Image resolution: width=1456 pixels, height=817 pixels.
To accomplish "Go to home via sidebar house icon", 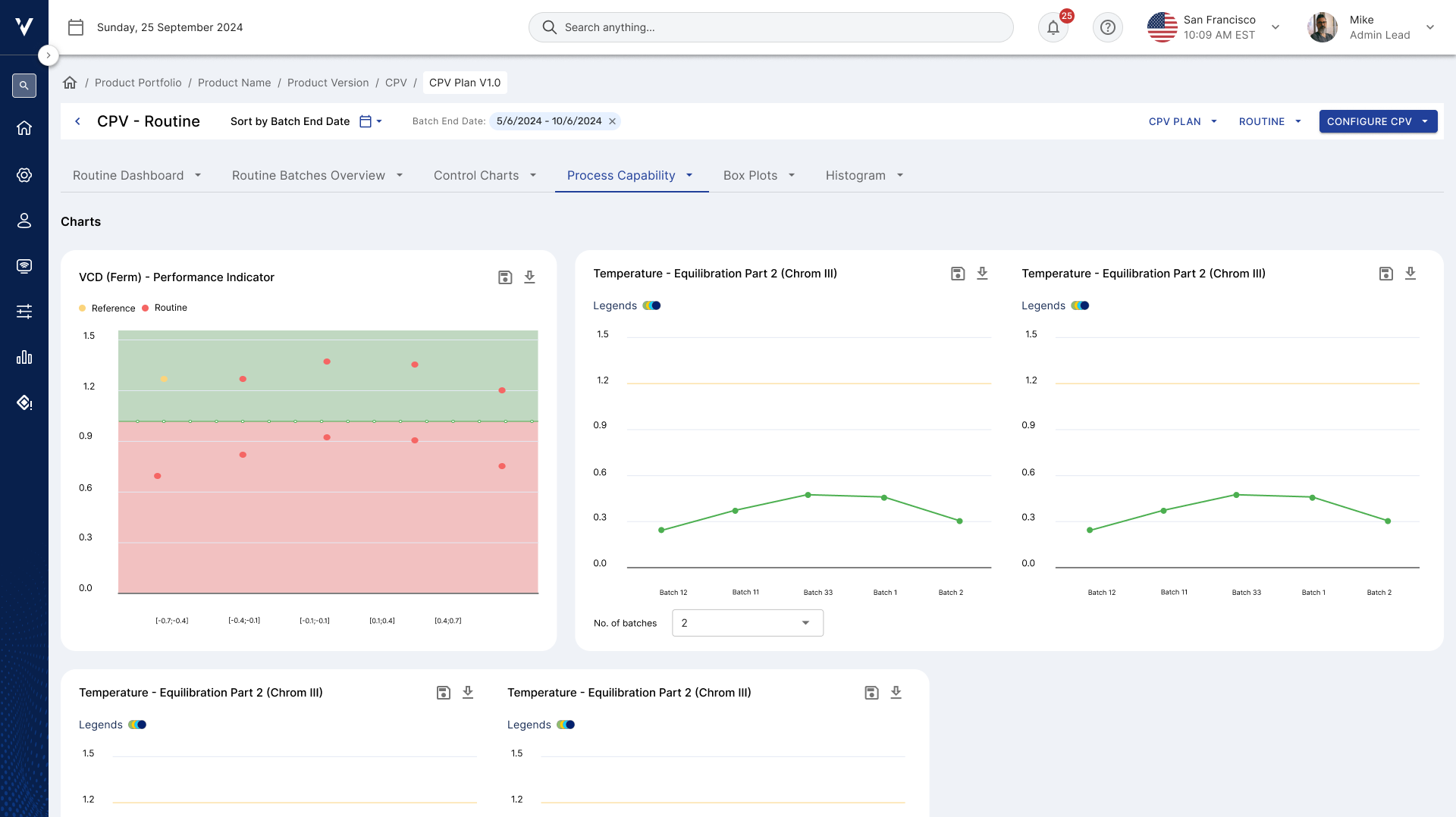I will (x=24, y=128).
